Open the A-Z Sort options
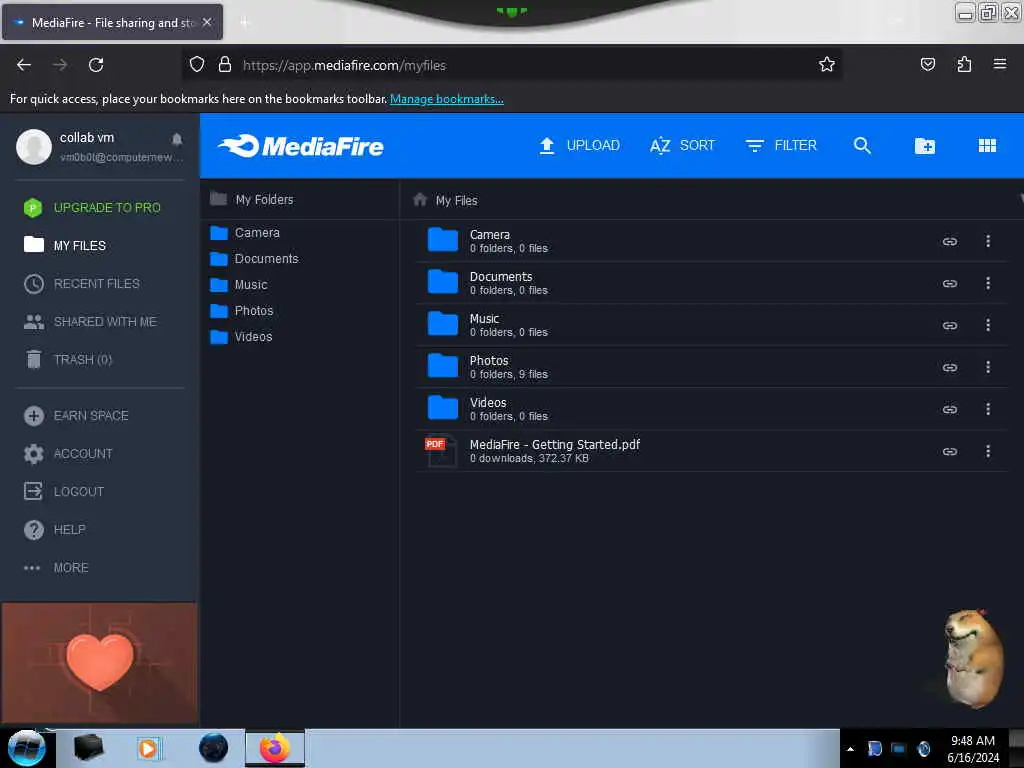This screenshot has height=768, width=1024. (682, 146)
